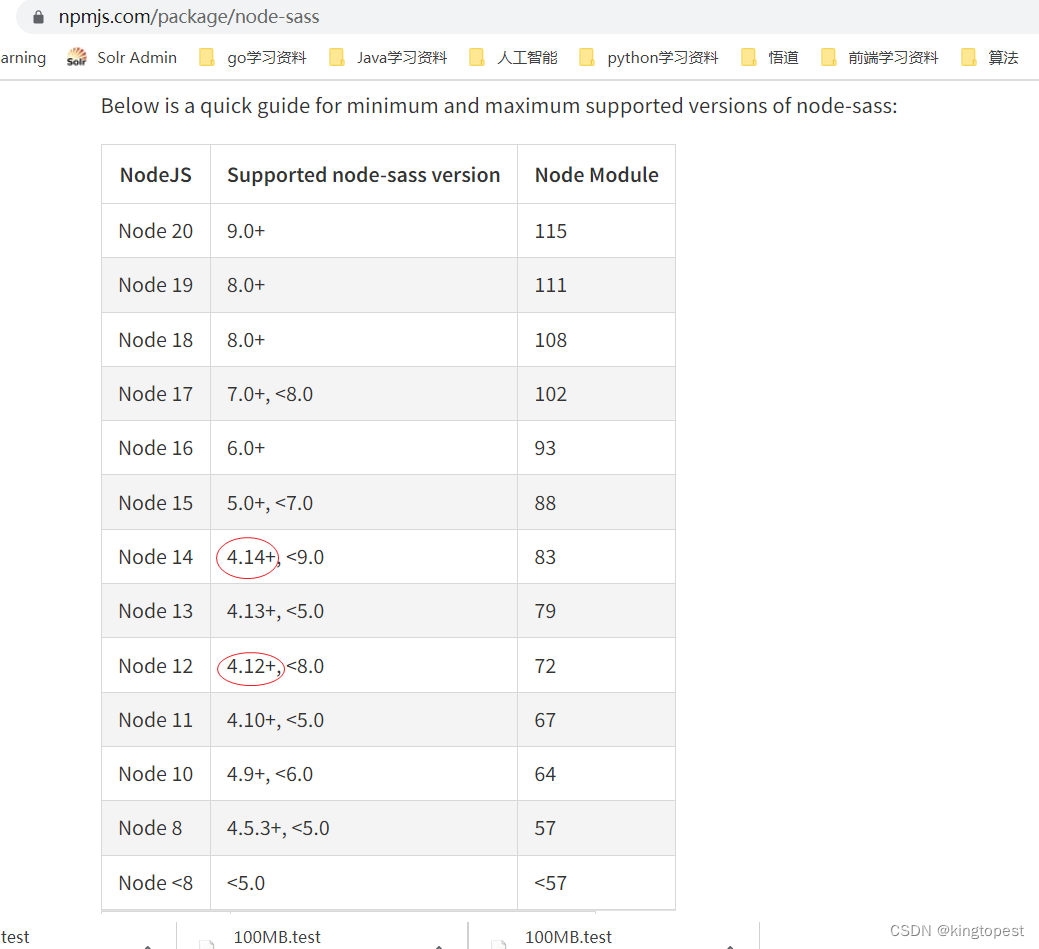Expand options chevron for the leftmost cut-off download
Viewport: 1039px width, 949px height.
click(x=147, y=945)
